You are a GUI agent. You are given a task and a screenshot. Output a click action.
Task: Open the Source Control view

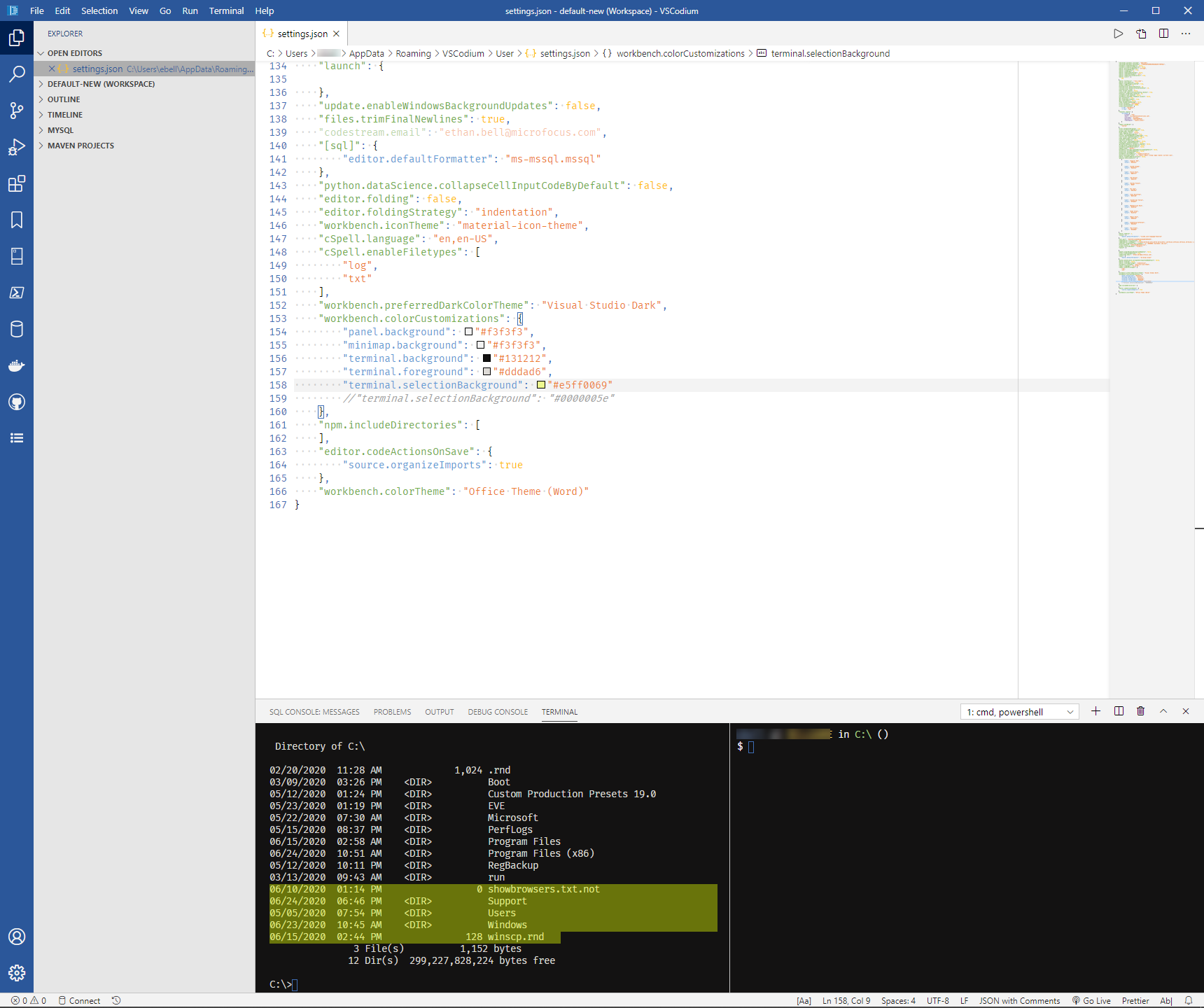17,111
